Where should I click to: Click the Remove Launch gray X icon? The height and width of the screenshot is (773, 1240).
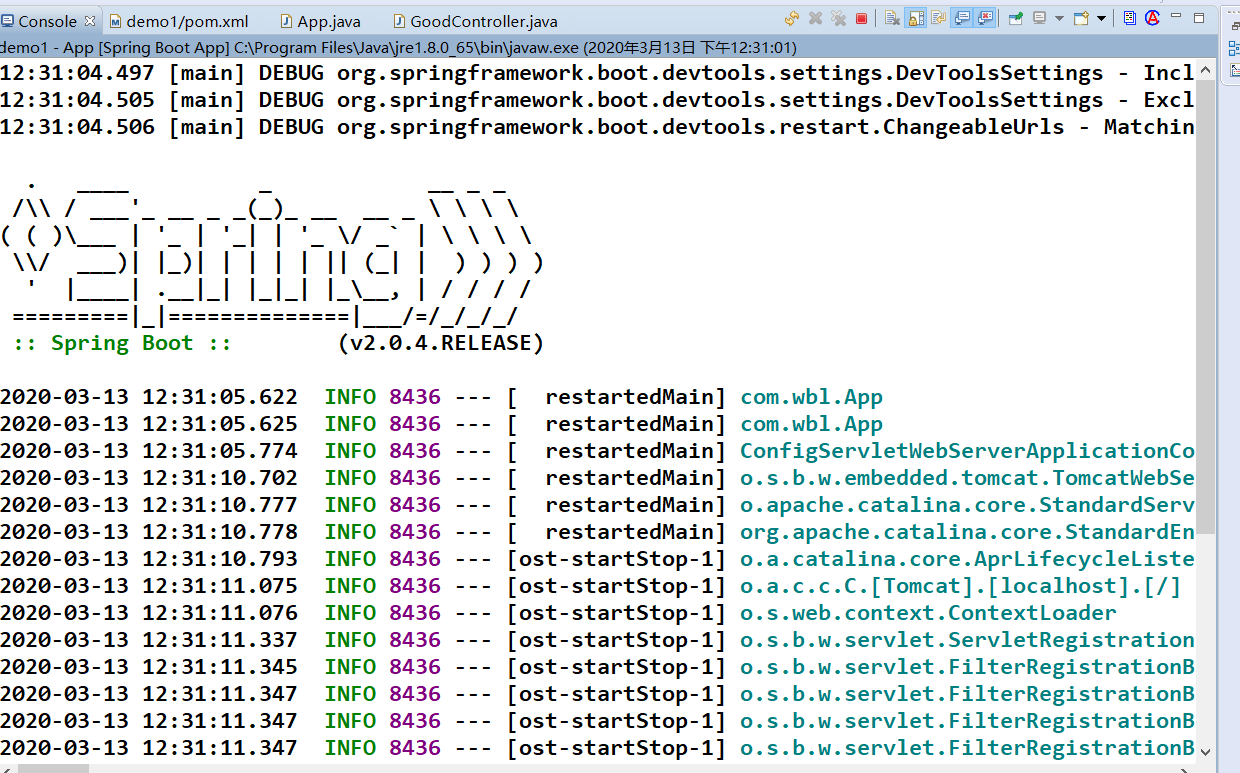(815, 18)
